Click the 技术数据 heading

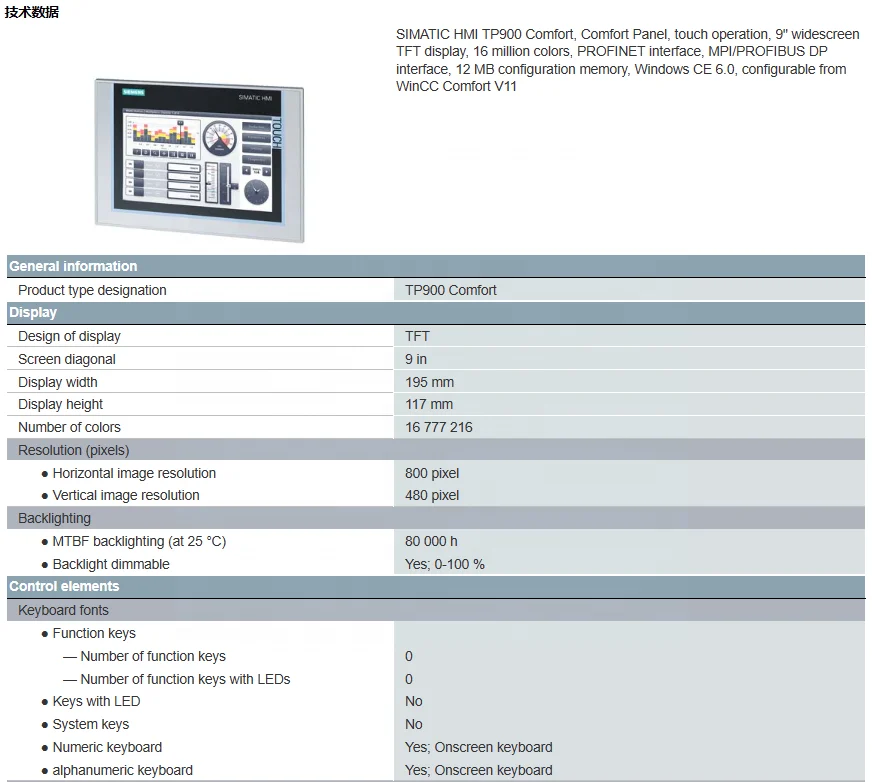click(x=34, y=12)
